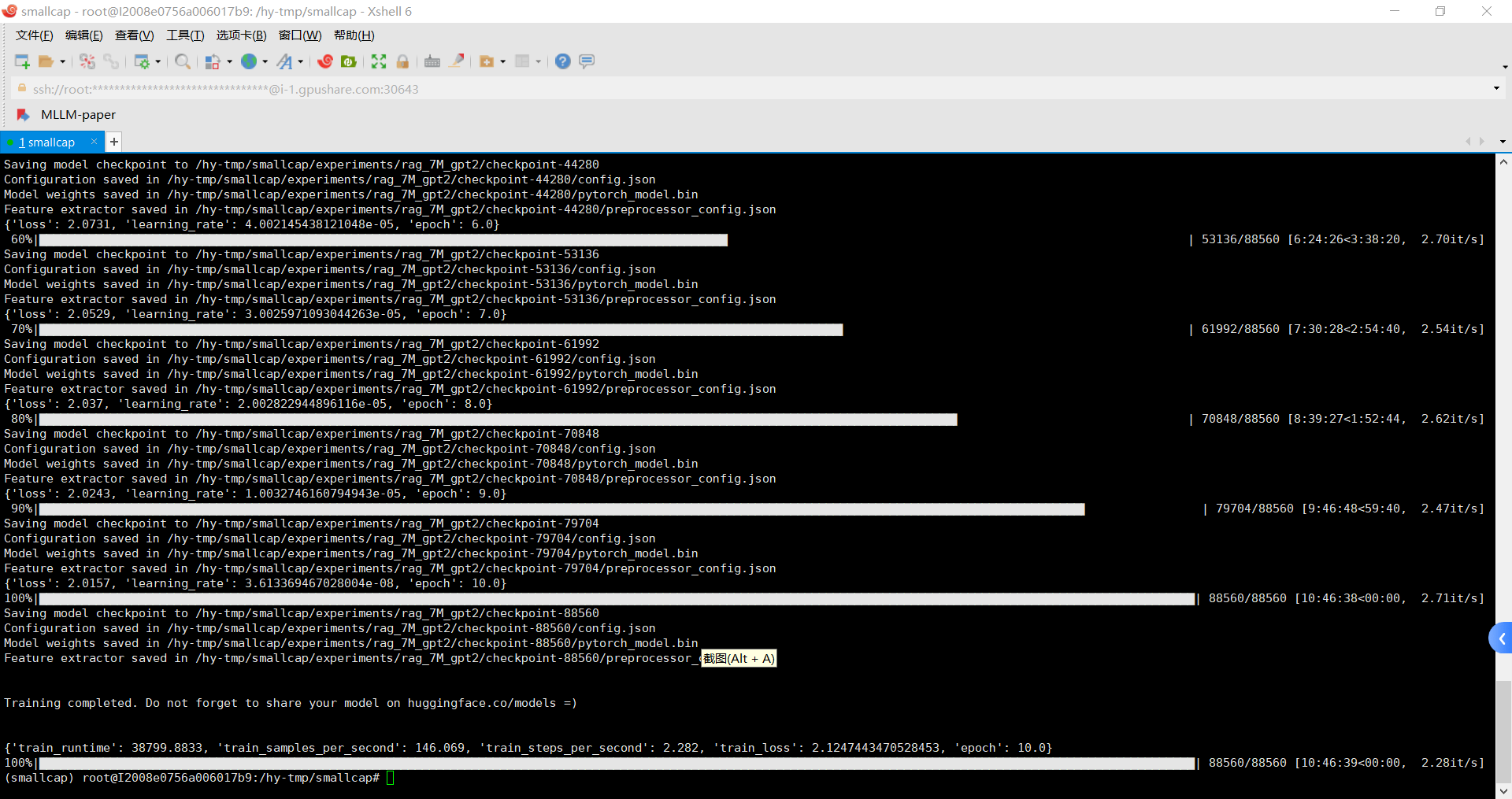The width and height of the screenshot is (1512, 799).
Task: Click the Open Session folder icon
Action: coord(46,61)
